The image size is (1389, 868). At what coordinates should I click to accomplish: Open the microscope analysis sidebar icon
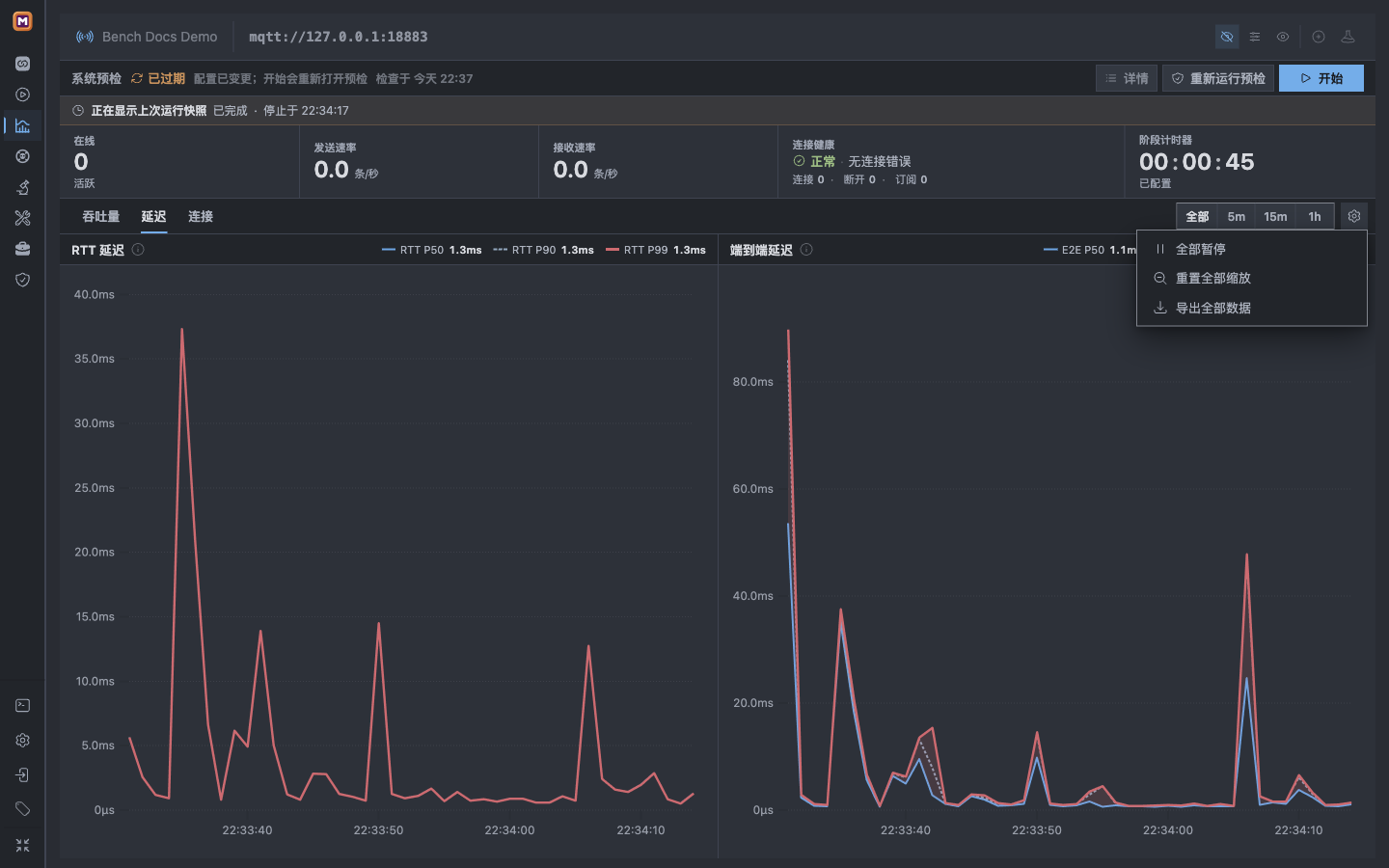pyautogui.click(x=22, y=187)
